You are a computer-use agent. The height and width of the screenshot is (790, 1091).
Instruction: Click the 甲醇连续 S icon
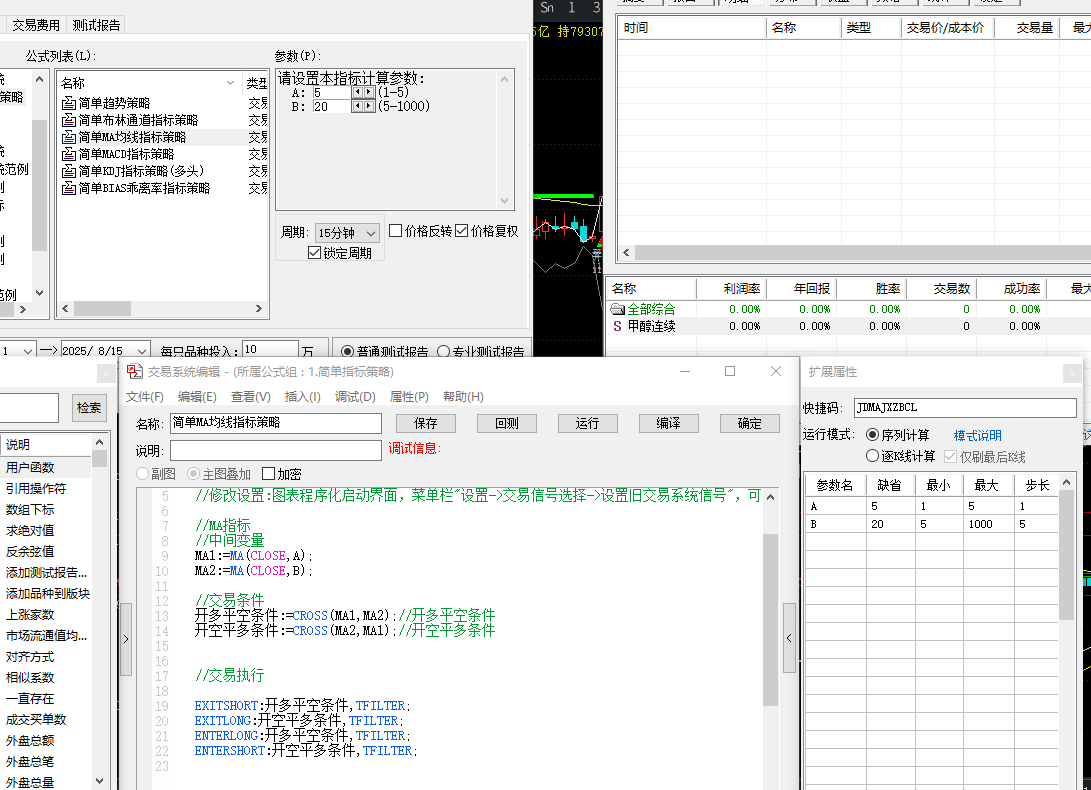617,326
